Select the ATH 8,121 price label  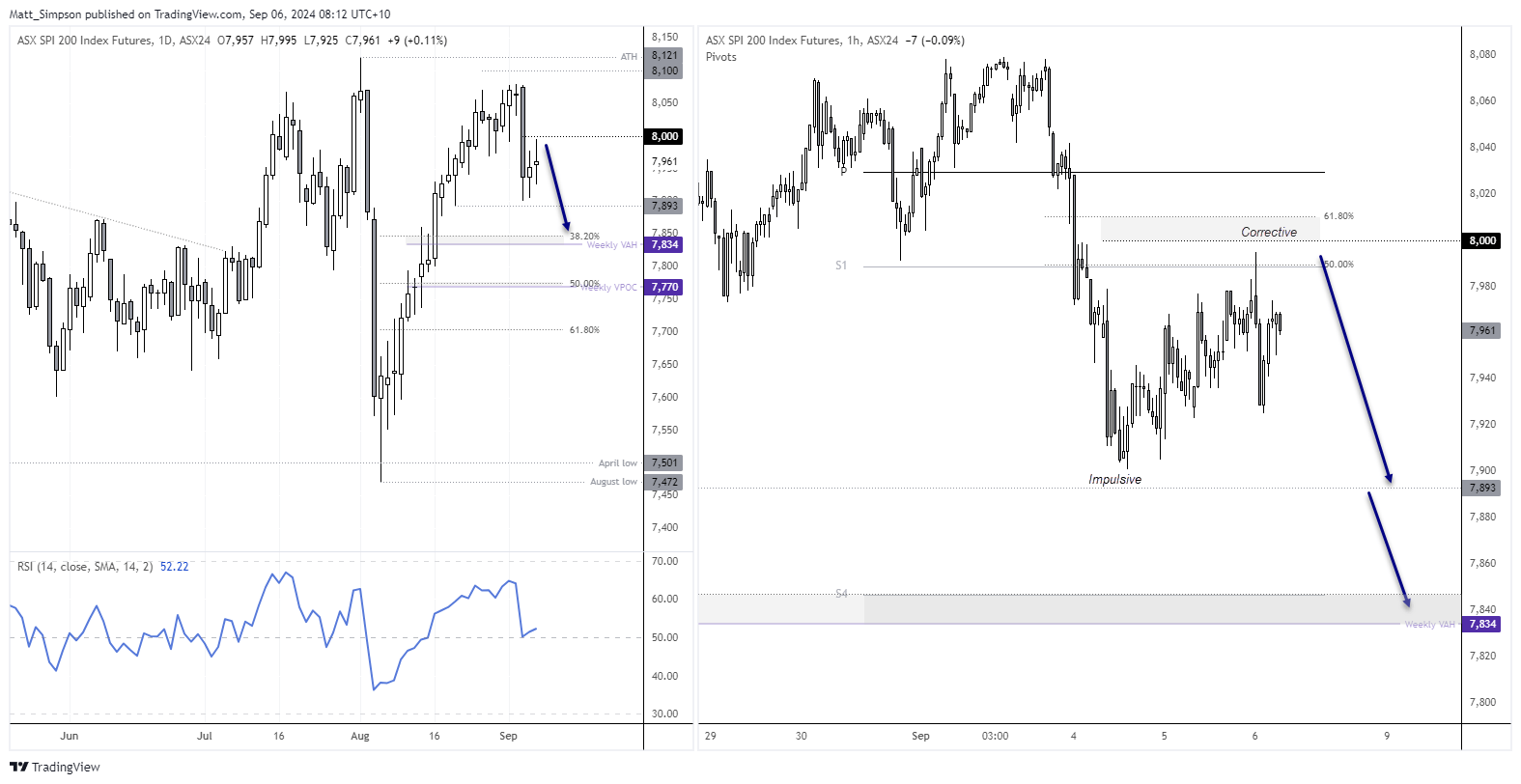point(664,56)
